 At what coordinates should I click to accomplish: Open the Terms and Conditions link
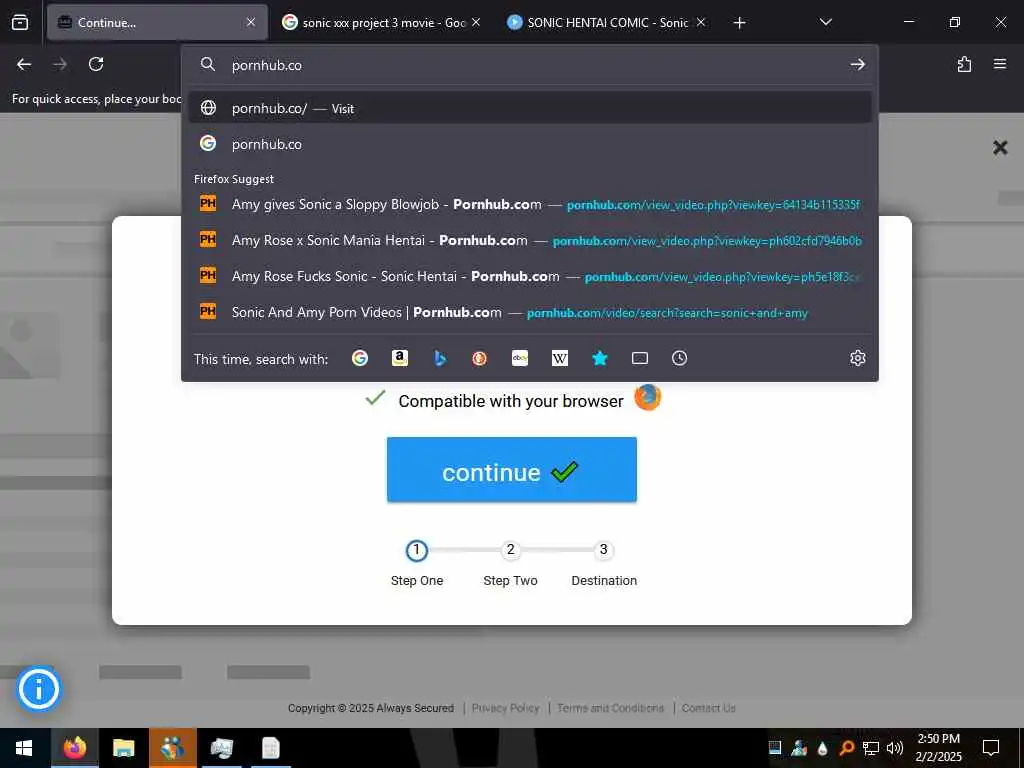point(610,708)
